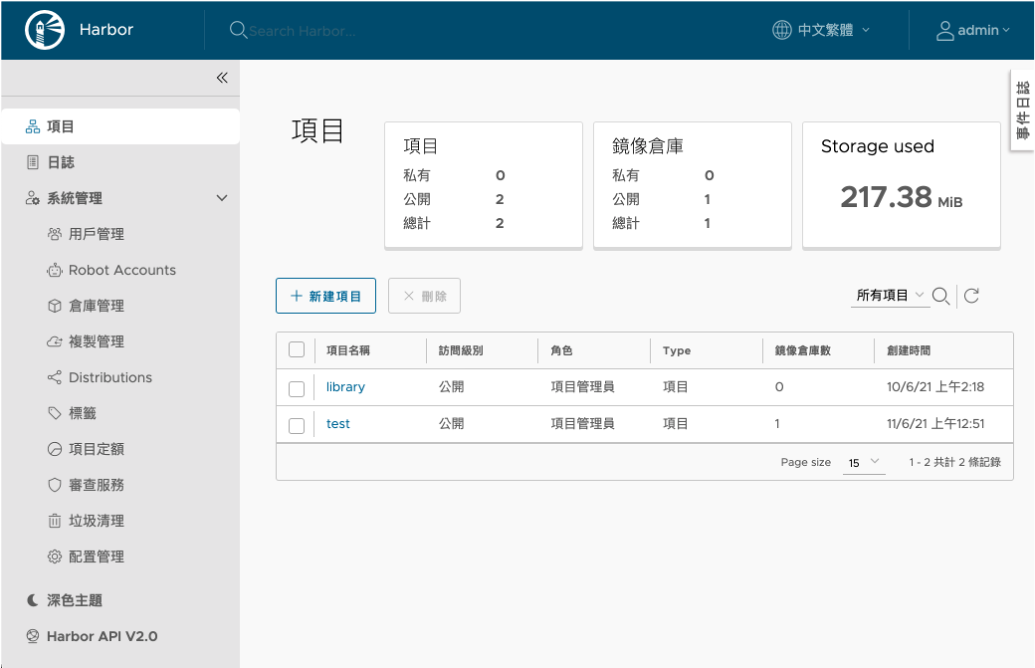The image size is (1035, 668).
Task: Switch to 深色主題 dark theme
Action: [74, 600]
